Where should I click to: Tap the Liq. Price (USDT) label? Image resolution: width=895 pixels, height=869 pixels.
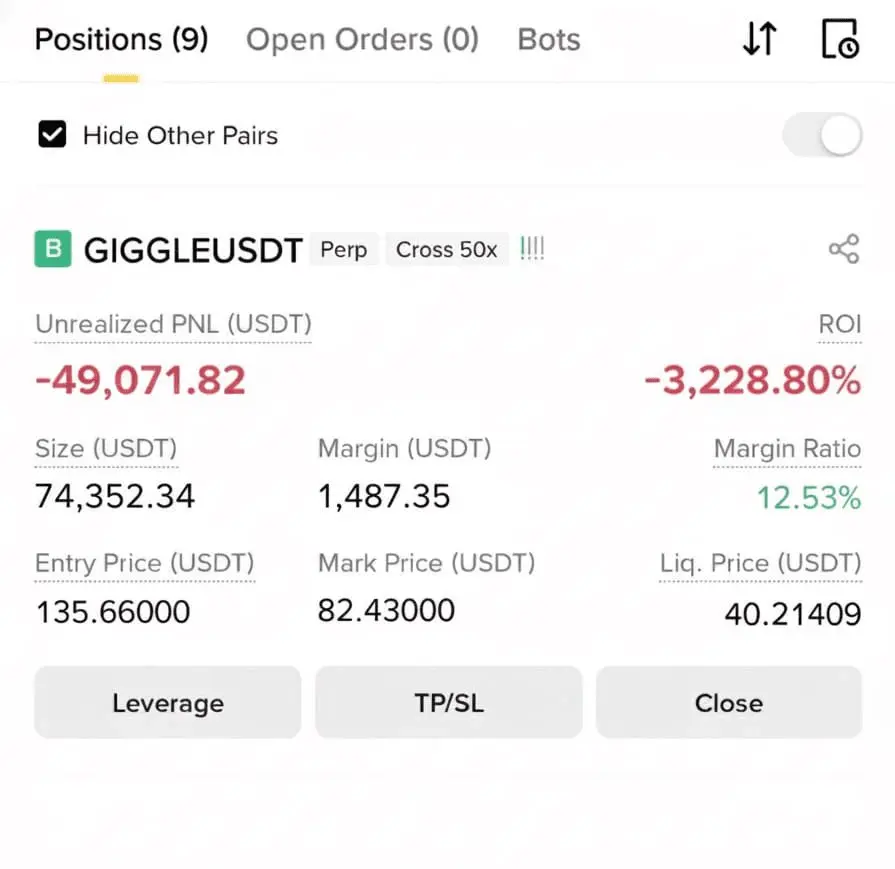(x=760, y=564)
